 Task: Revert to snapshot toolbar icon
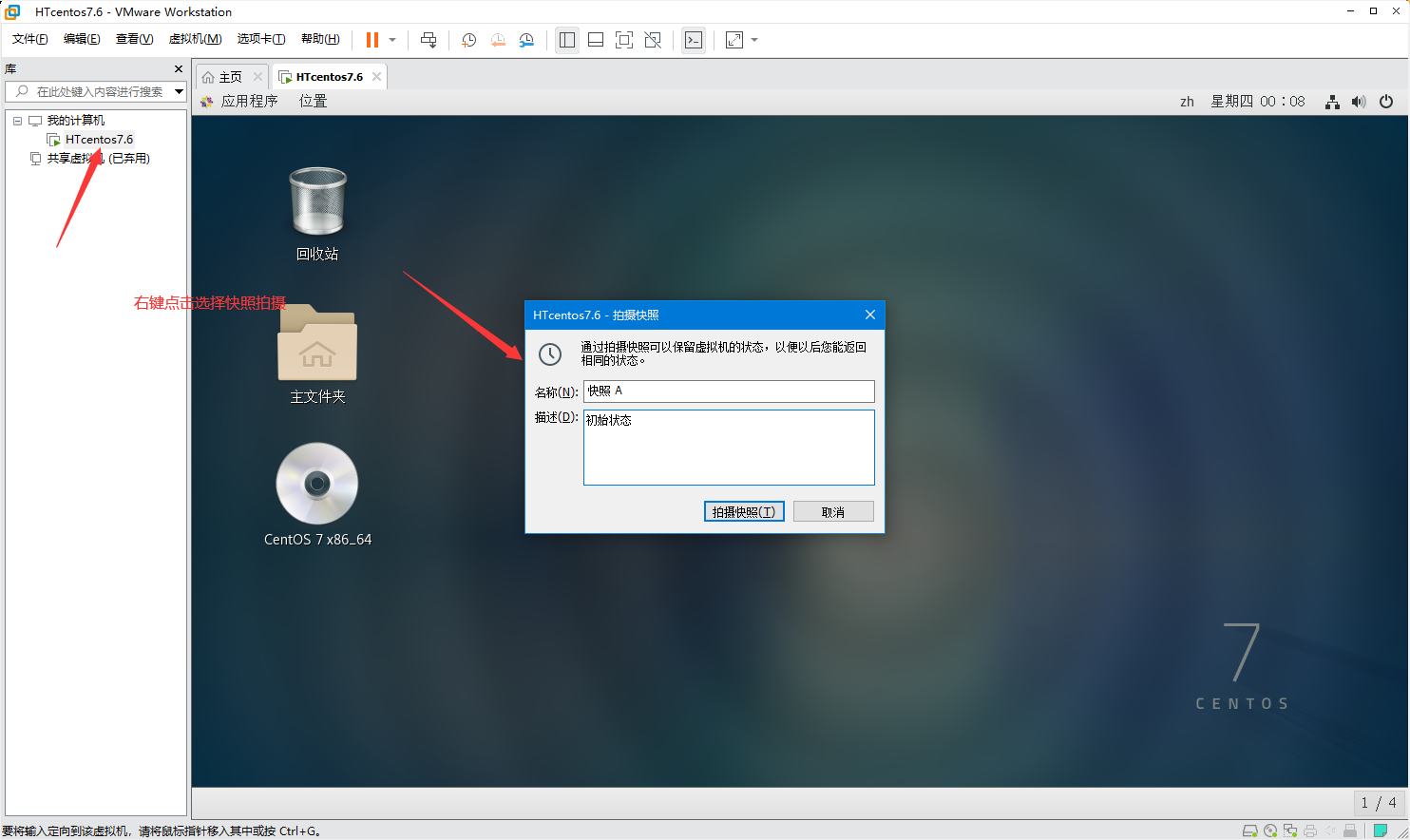coord(498,40)
